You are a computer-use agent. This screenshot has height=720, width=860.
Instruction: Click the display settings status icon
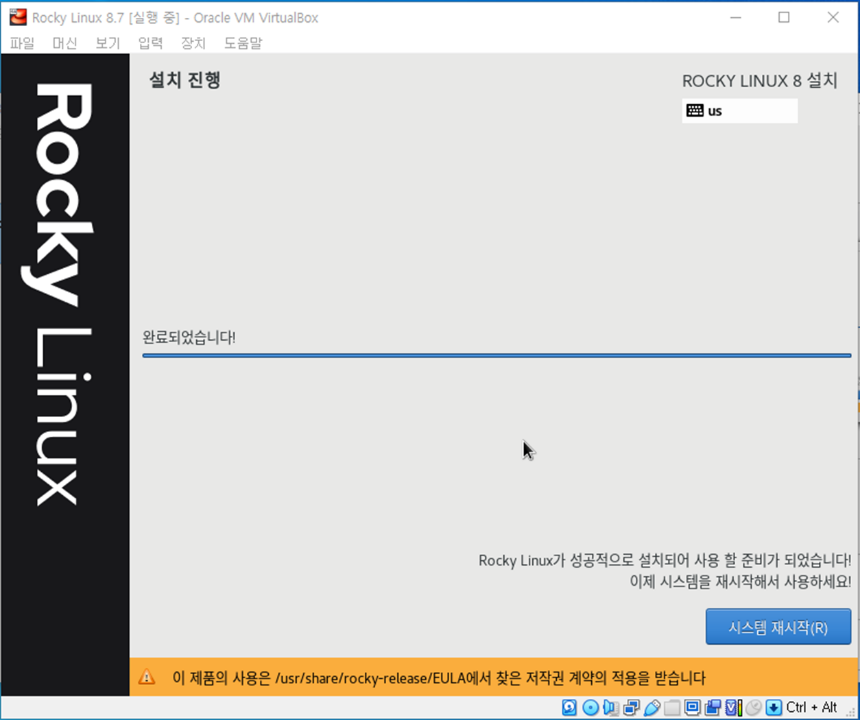pyautogui.click(x=692, y=707)
